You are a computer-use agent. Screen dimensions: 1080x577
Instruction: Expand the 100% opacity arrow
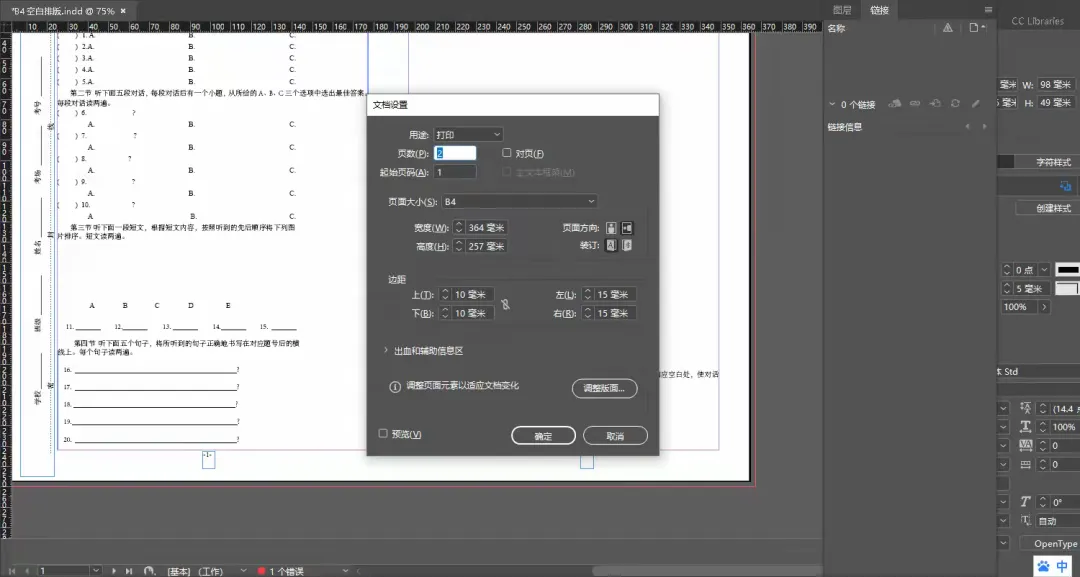tap(1044, 307)
